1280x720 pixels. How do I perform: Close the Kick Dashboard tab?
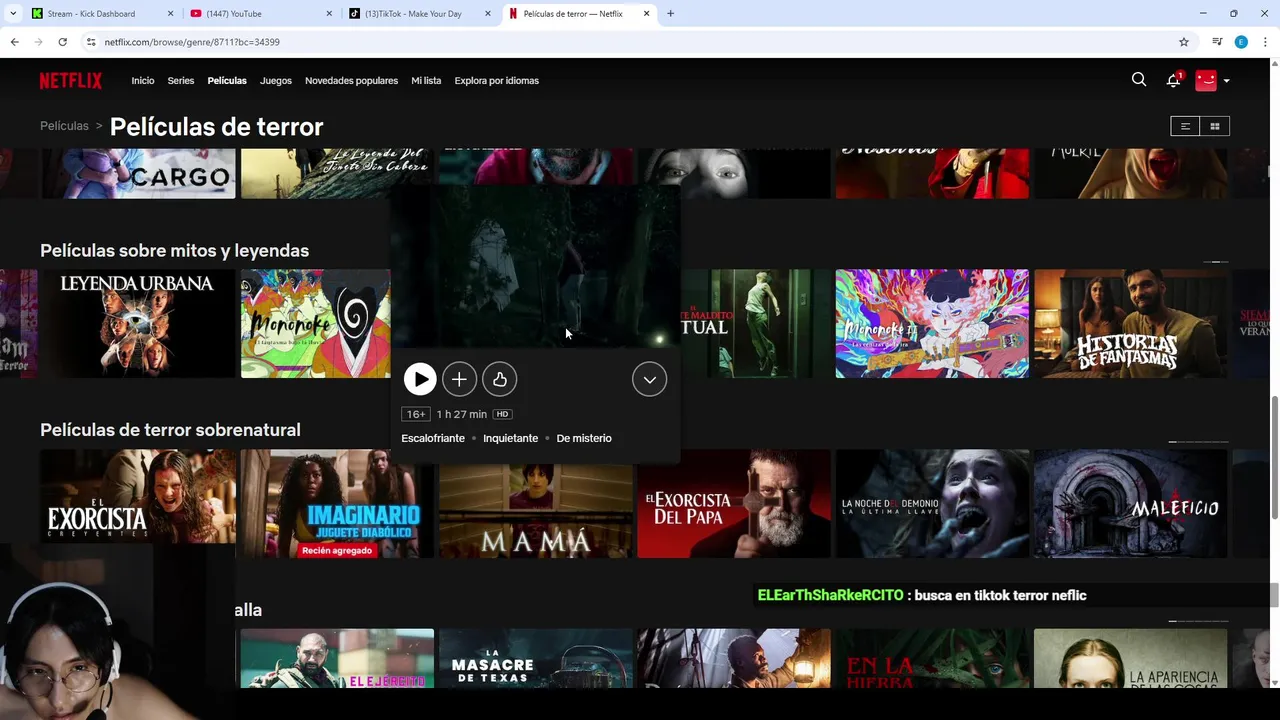[x=170, y=14]
